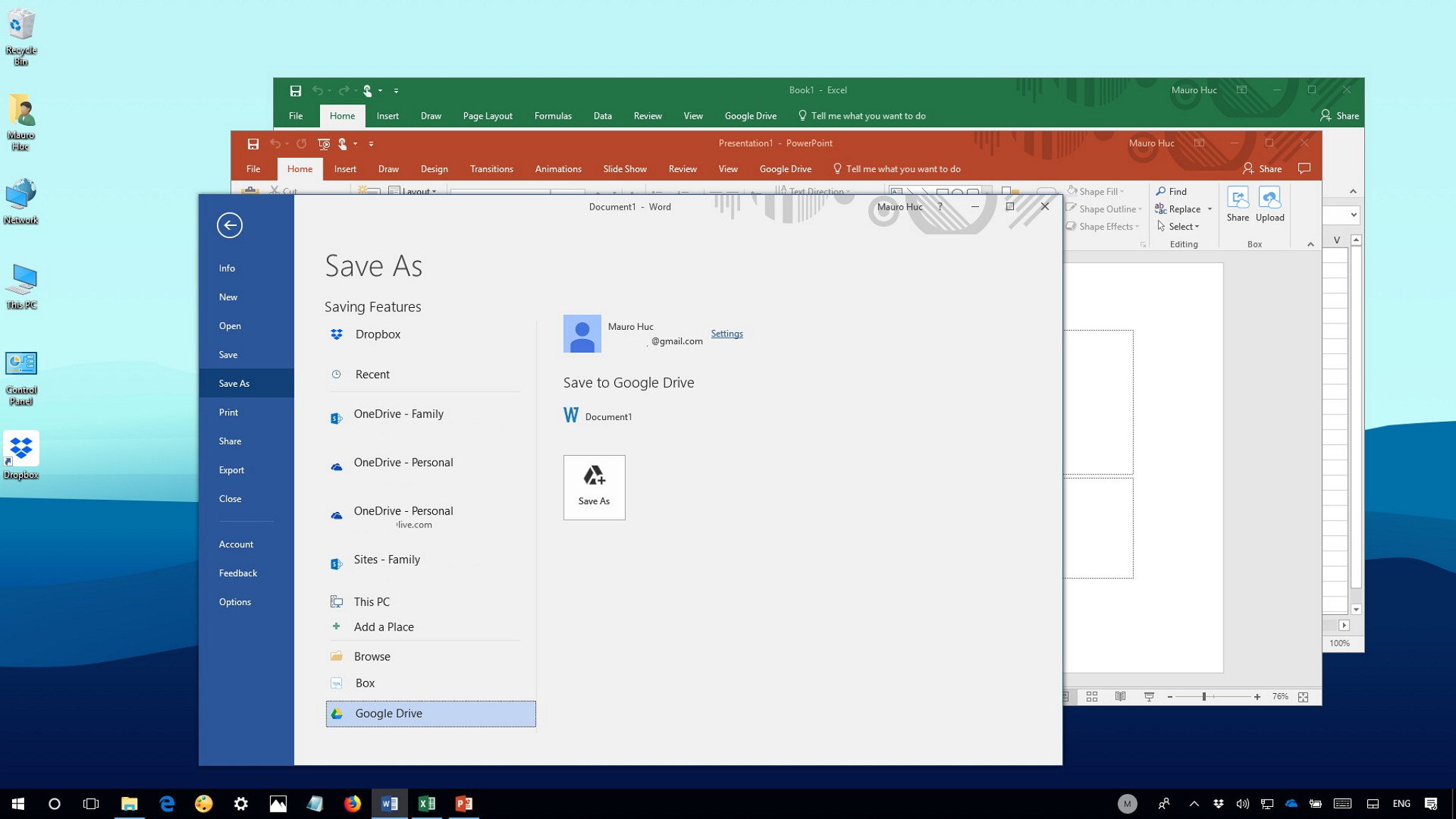Click PowerPoint zoom slider handle
This screenshot has height=819, width=1456.
point(1204,697)
